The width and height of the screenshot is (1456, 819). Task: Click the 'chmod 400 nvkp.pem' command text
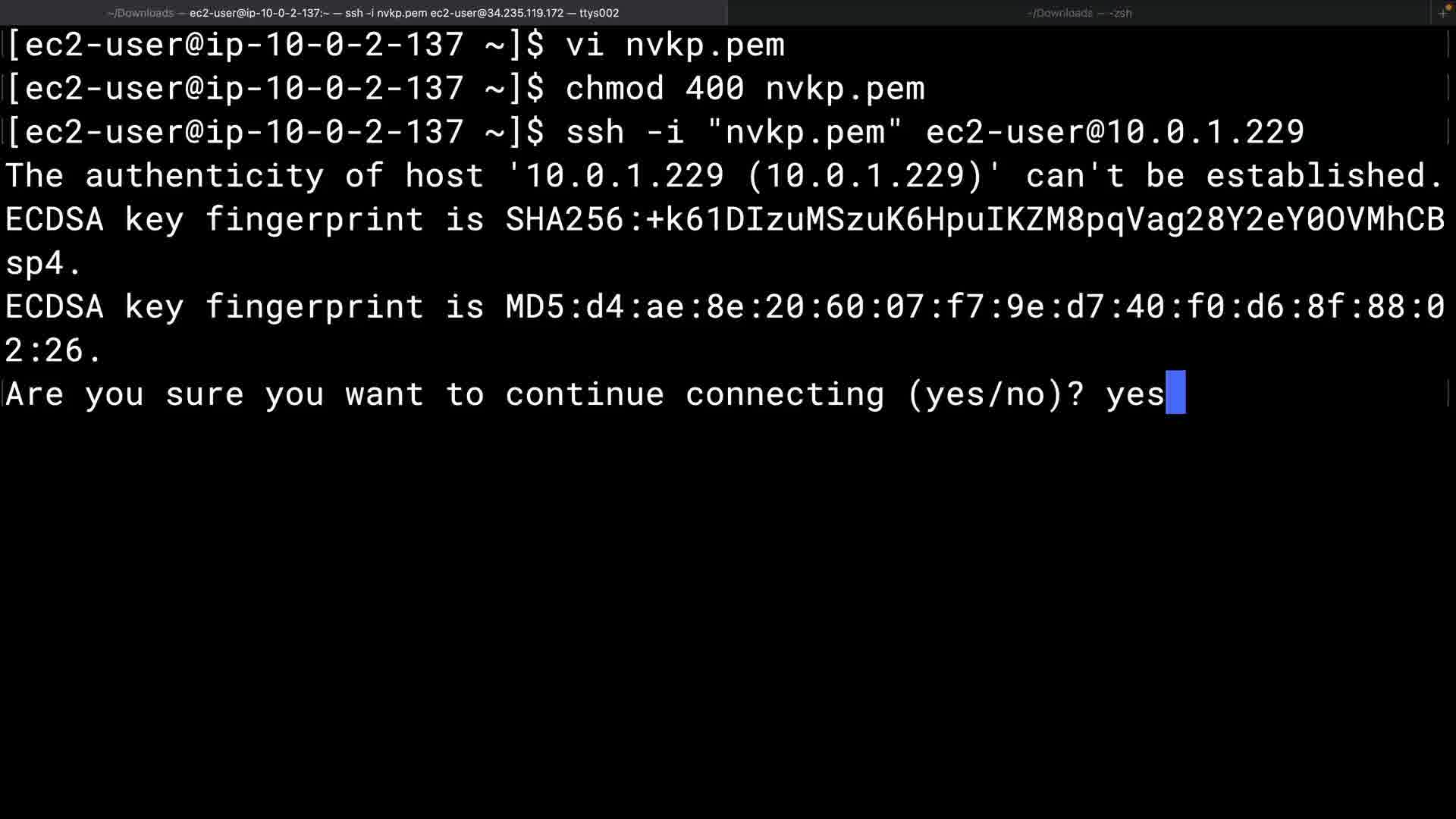point(745,89)
